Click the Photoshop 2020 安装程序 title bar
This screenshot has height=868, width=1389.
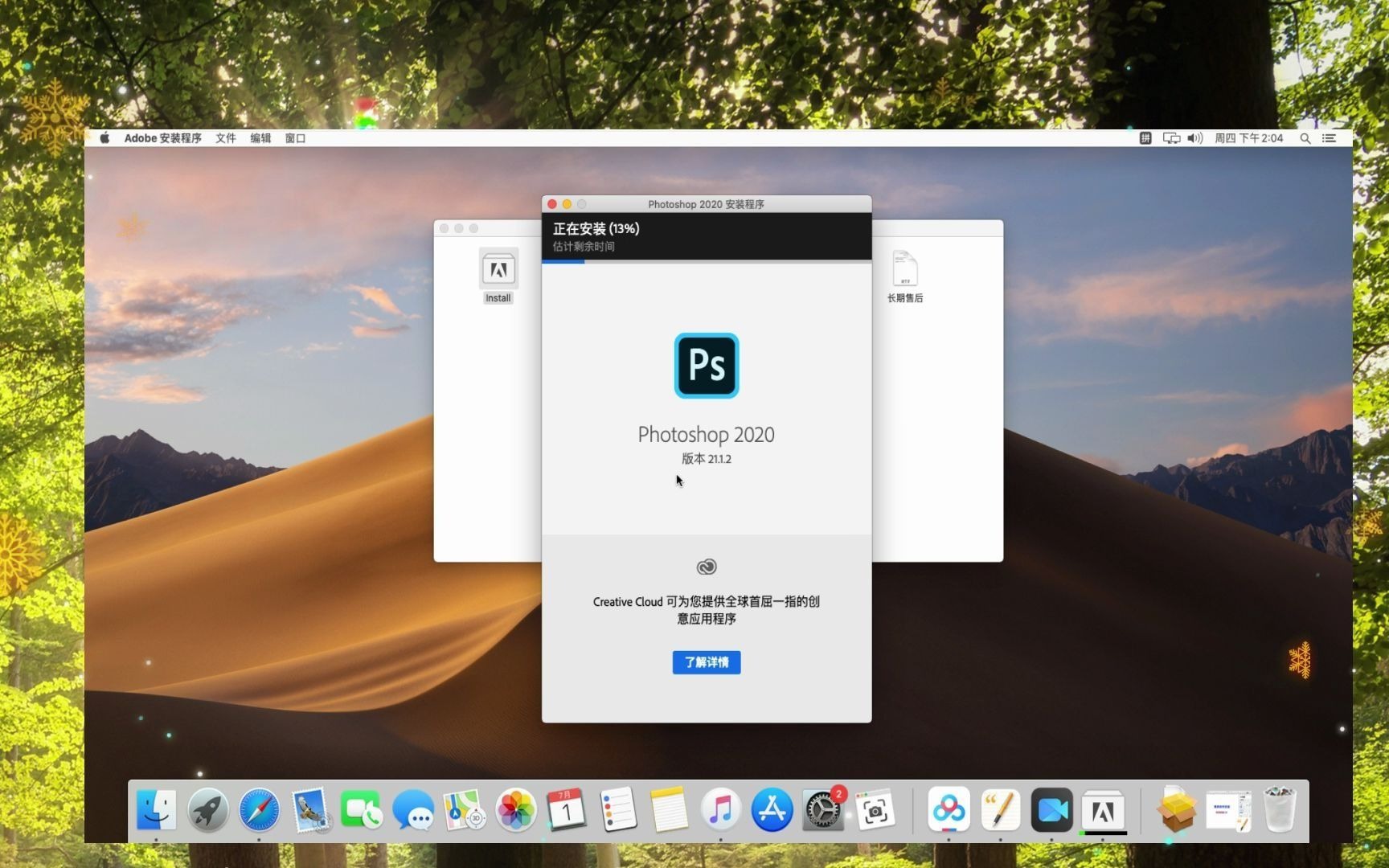[x=706, y=204]
